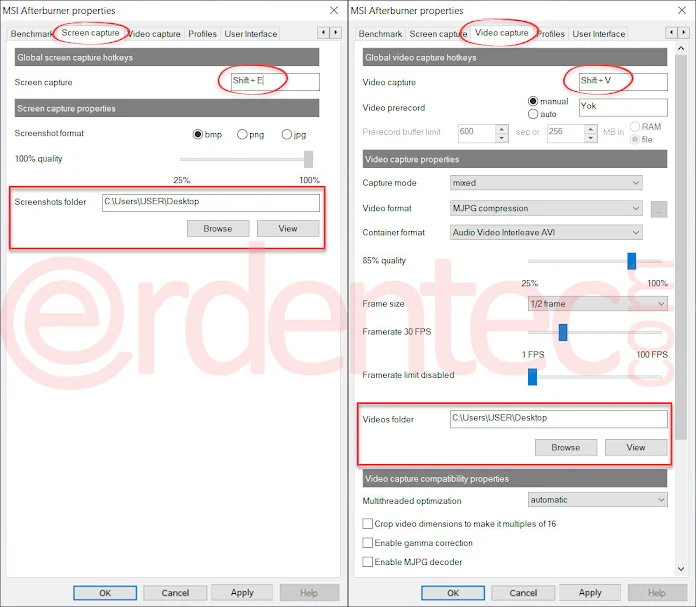
Task: Open Benchmark tab in left window
Action: coord(31,34)
